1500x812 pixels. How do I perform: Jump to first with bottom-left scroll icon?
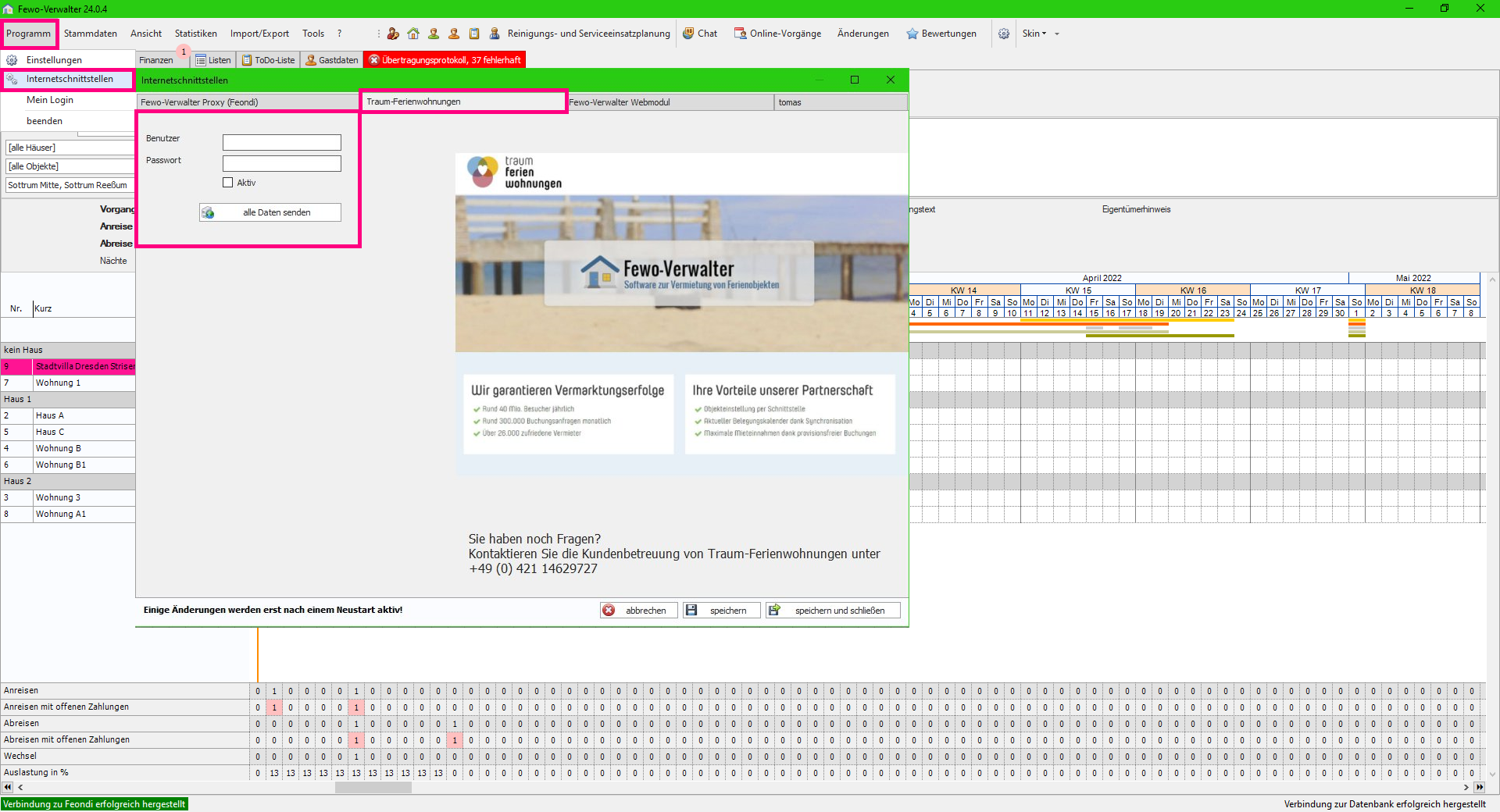[8, 787]
